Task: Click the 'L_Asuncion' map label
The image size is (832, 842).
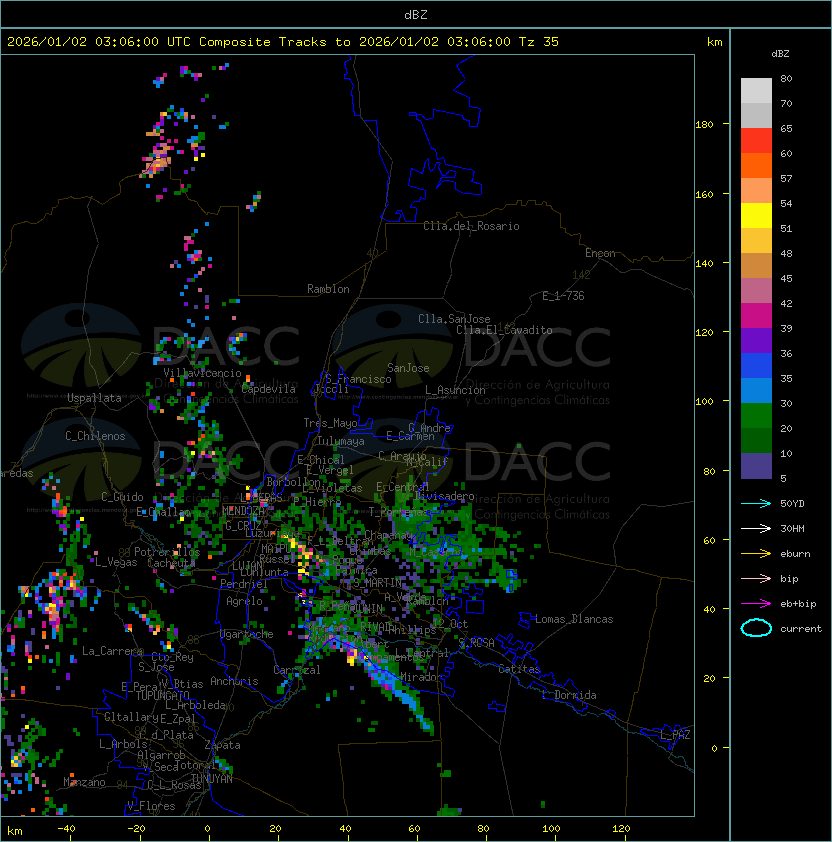Action: click(x=455, y=390)
